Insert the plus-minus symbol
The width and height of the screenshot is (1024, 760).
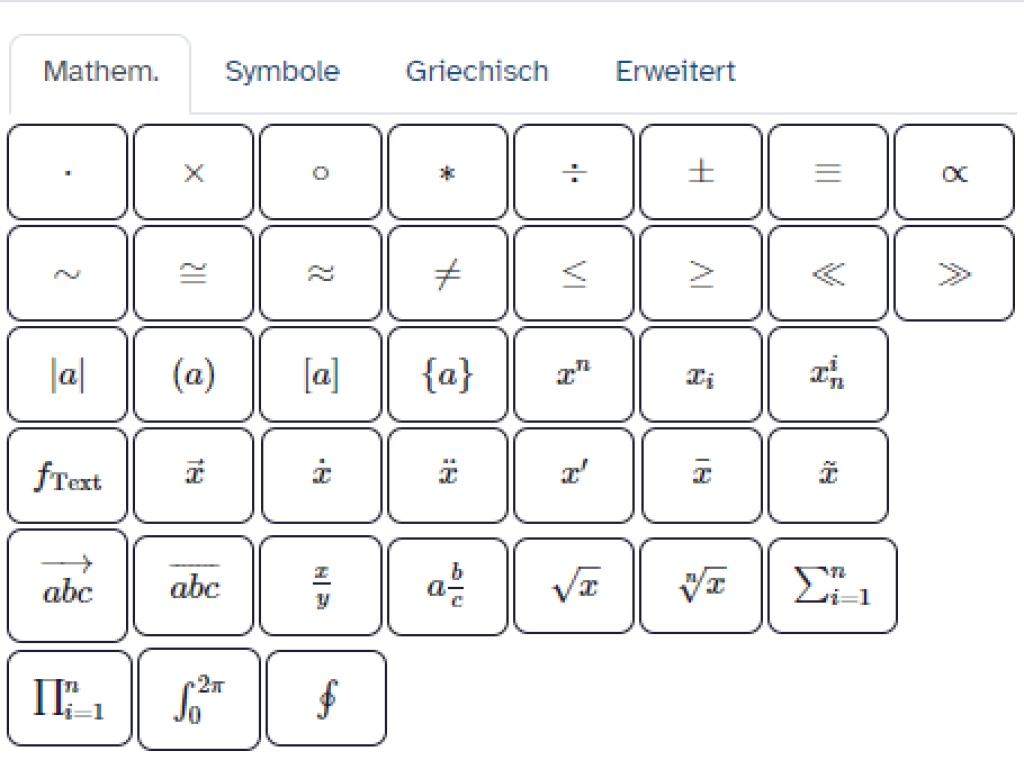coord(700,172)
